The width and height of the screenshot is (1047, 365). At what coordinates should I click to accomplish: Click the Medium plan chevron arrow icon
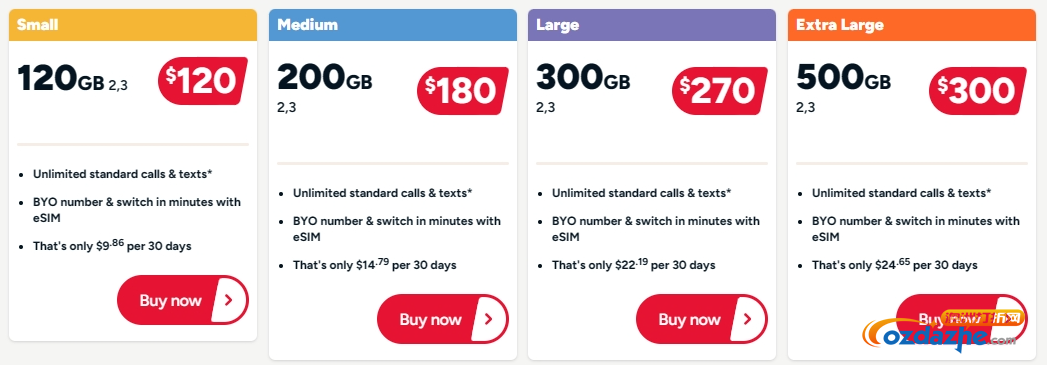pyautogui.click(x=489, y=319)
